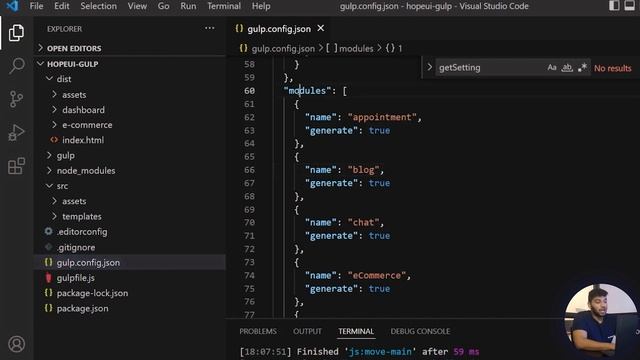The image size is (640, 360).
Task: Click modules in the breadcrumb
Action: coord(356,49)
